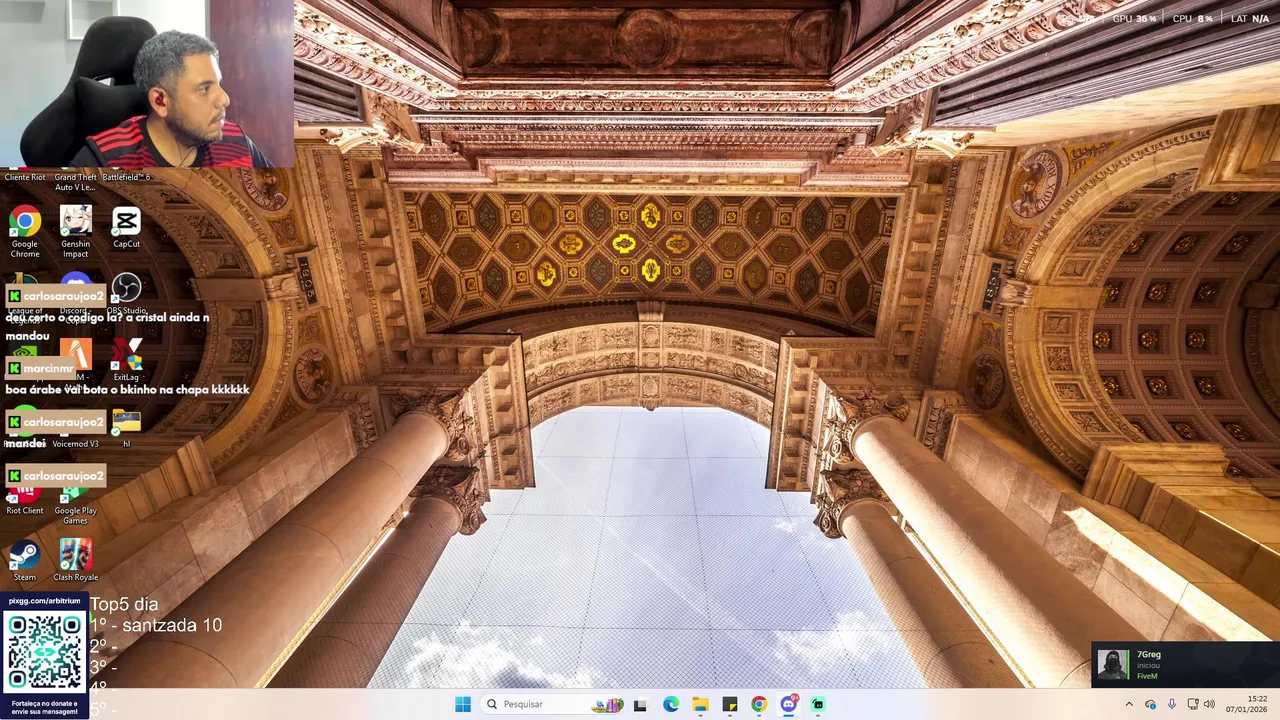Switch to Discord on the taskbar
The height and width of the screenshot is (720, 1280).
789,704
